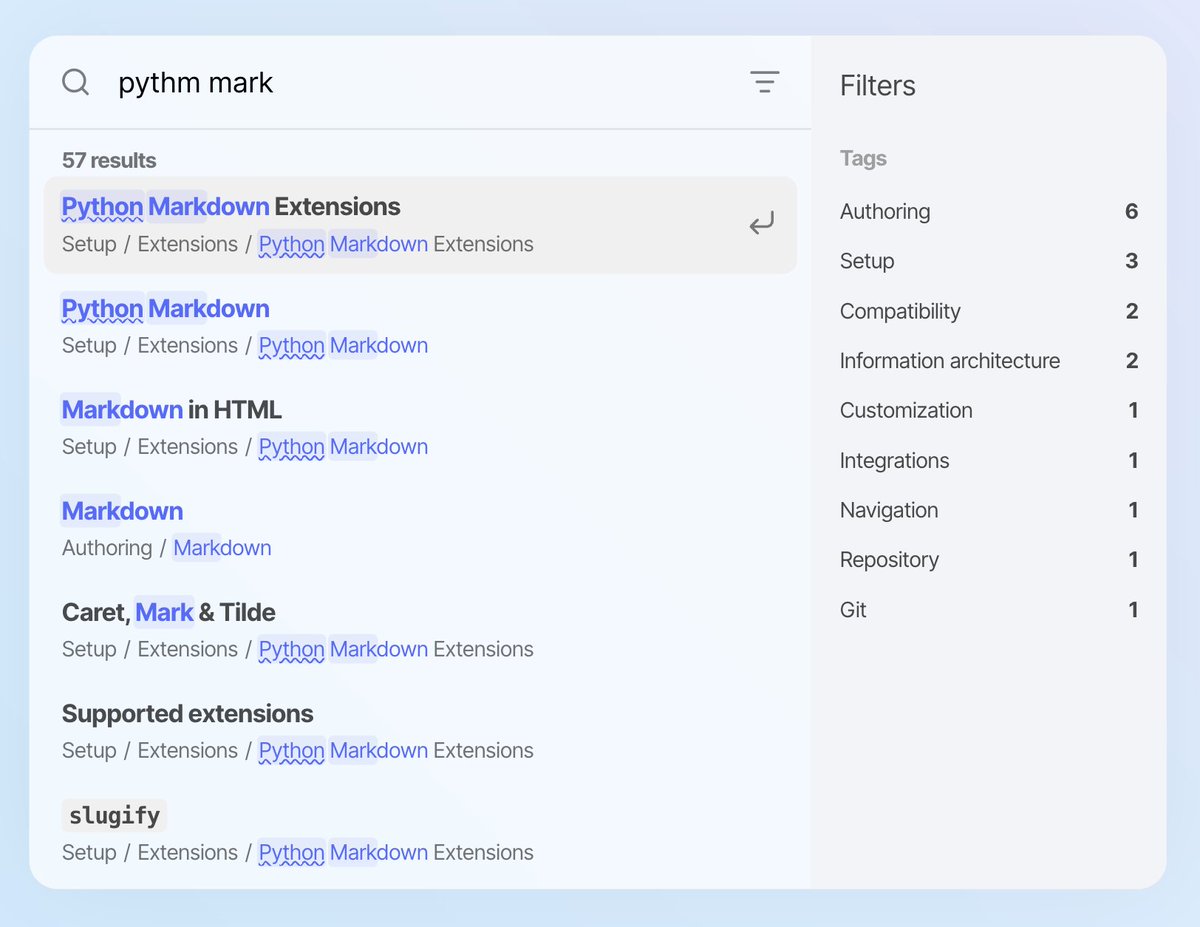Focus the search field containing 'pythm mark'

tap(420, 82)
